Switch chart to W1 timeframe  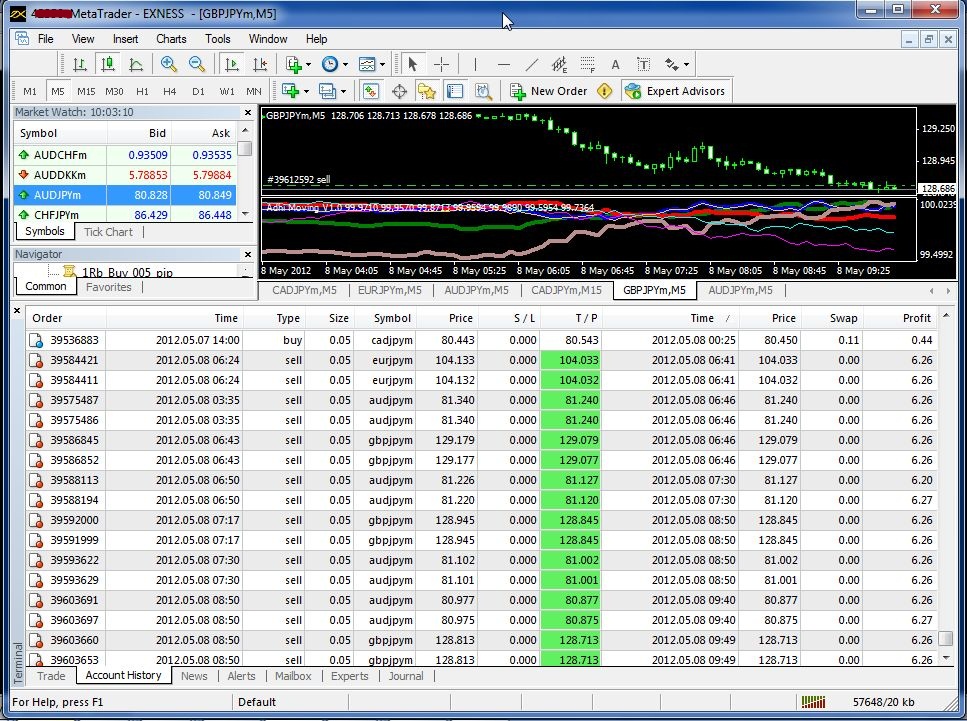pos(227,91)
